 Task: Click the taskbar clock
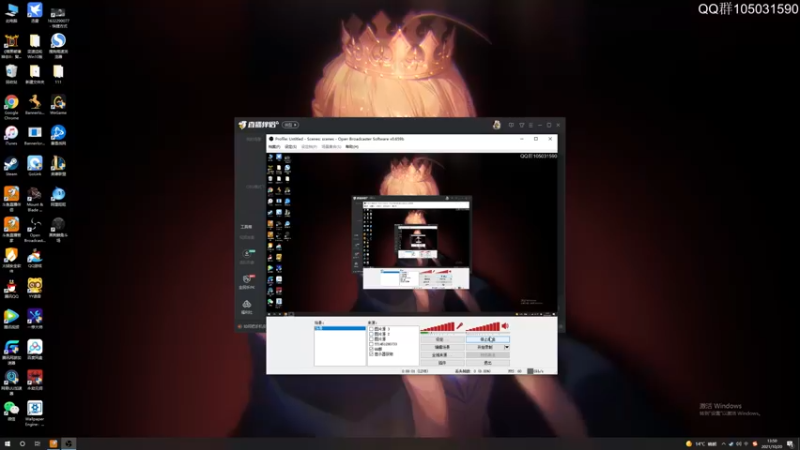773,444
